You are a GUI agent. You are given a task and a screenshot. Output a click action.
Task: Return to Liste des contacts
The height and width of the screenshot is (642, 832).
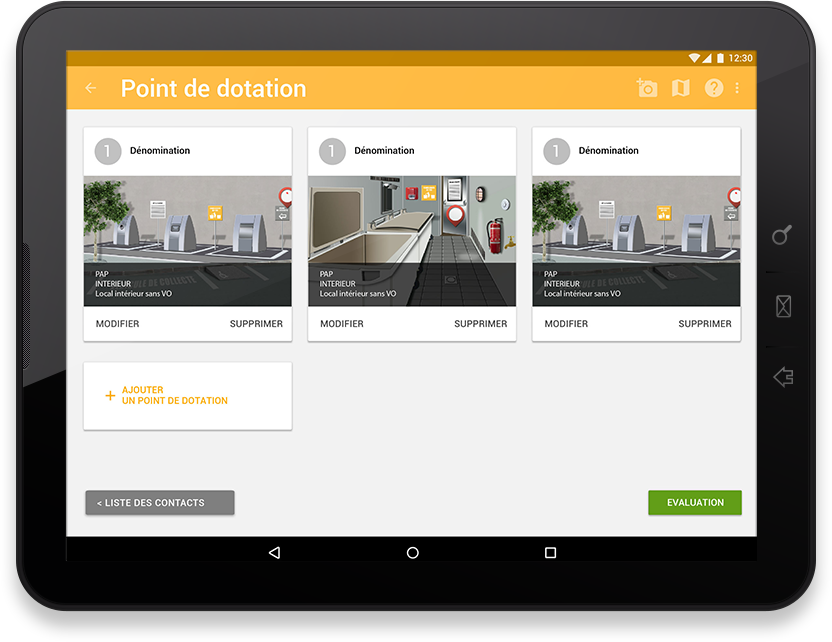(x=160, y=502)
